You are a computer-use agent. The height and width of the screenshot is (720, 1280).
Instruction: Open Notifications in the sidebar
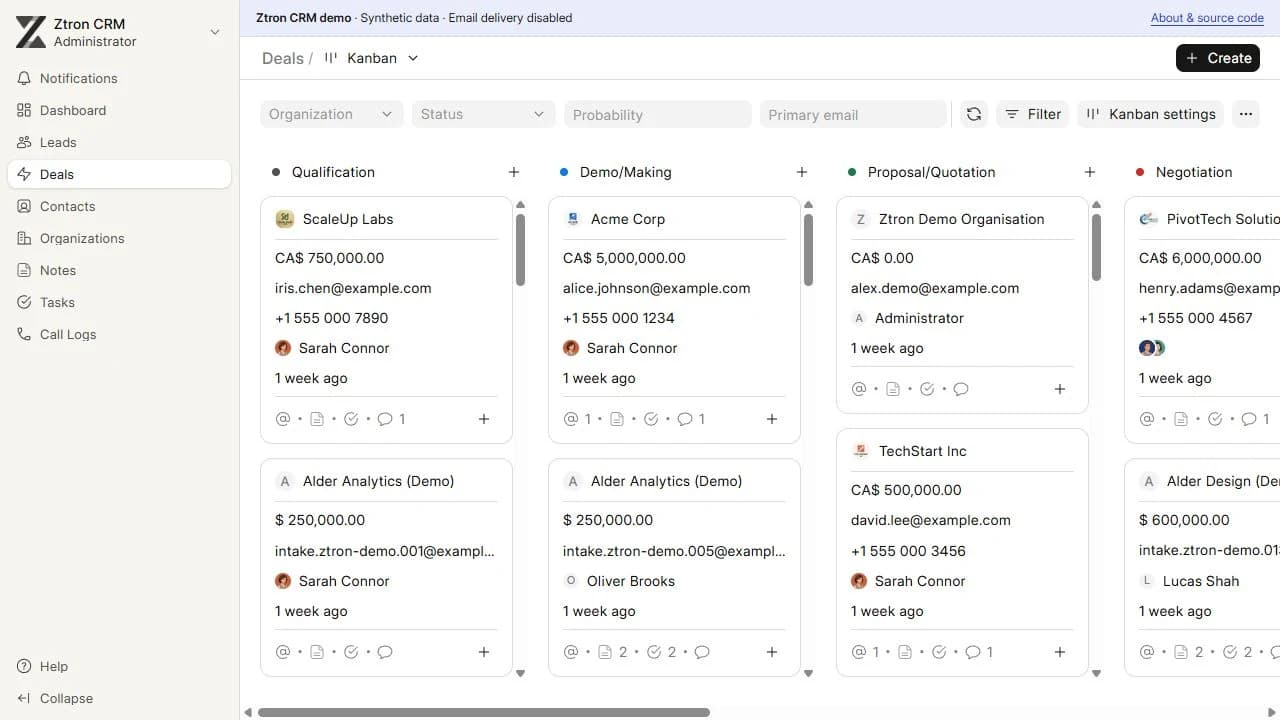click(120, 78)
